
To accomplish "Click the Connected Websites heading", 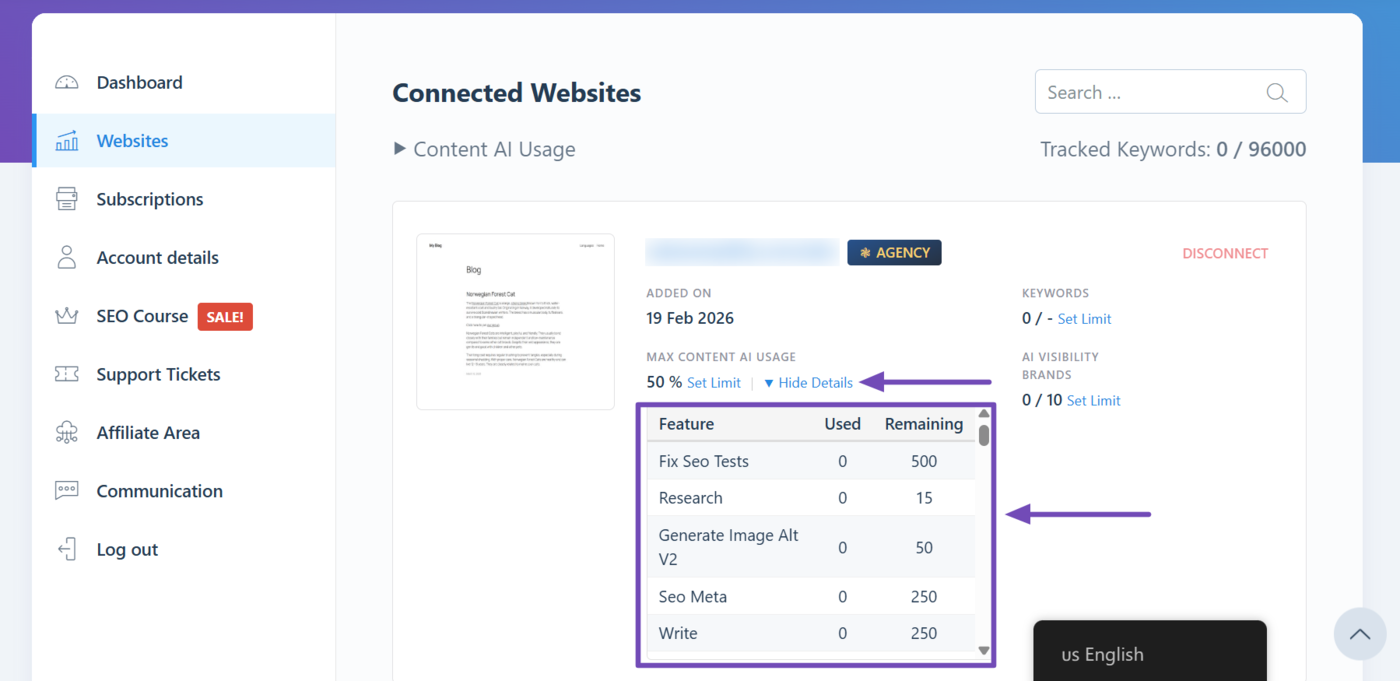I will coord(517,93).
